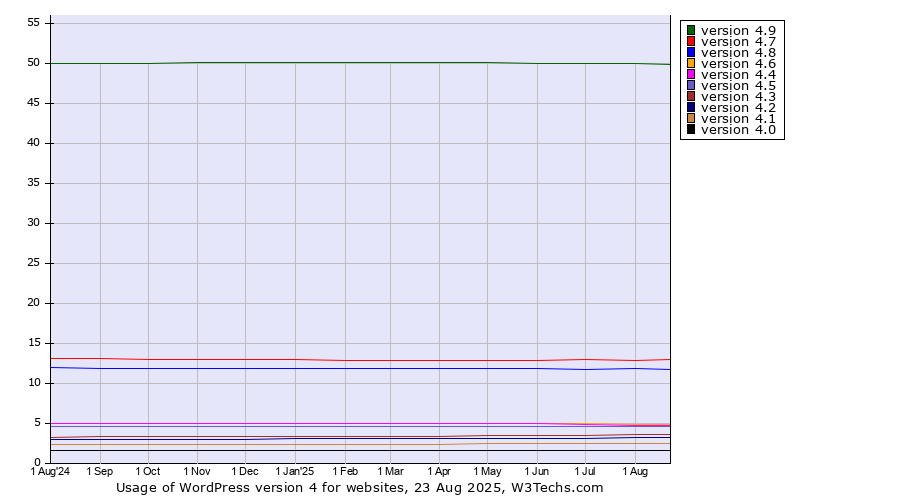The width and height of the screenshot is (900, 500).
Task: Click the "15" y-axis value
Action: 33,343
